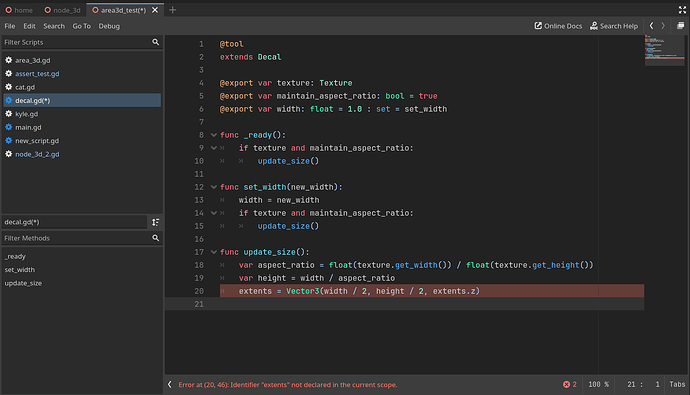Collapse the scripts panel with the left chevron
Screen dimensions: 690x395
pos(170,384)
